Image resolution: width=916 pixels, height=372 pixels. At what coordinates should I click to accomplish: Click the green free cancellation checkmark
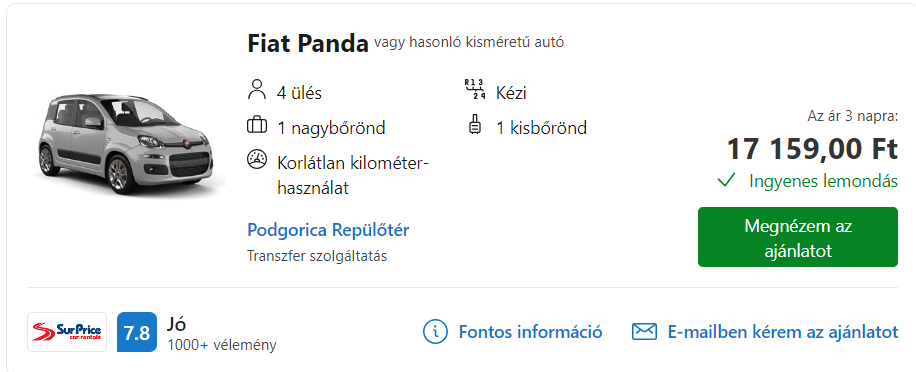[726, 180]
